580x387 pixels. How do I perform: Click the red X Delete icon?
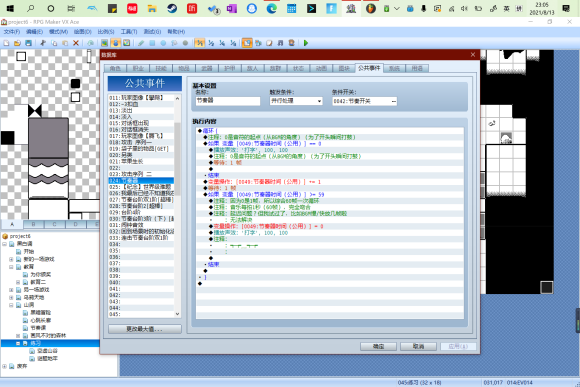(76, 43)
